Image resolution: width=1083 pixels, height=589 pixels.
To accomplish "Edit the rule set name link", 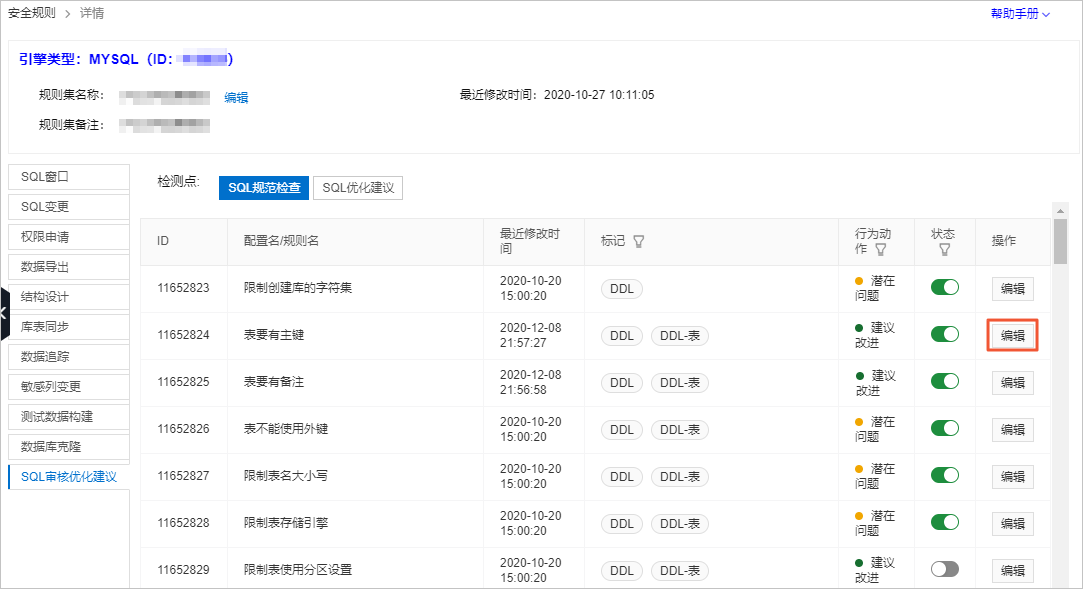I will point(236,97).
